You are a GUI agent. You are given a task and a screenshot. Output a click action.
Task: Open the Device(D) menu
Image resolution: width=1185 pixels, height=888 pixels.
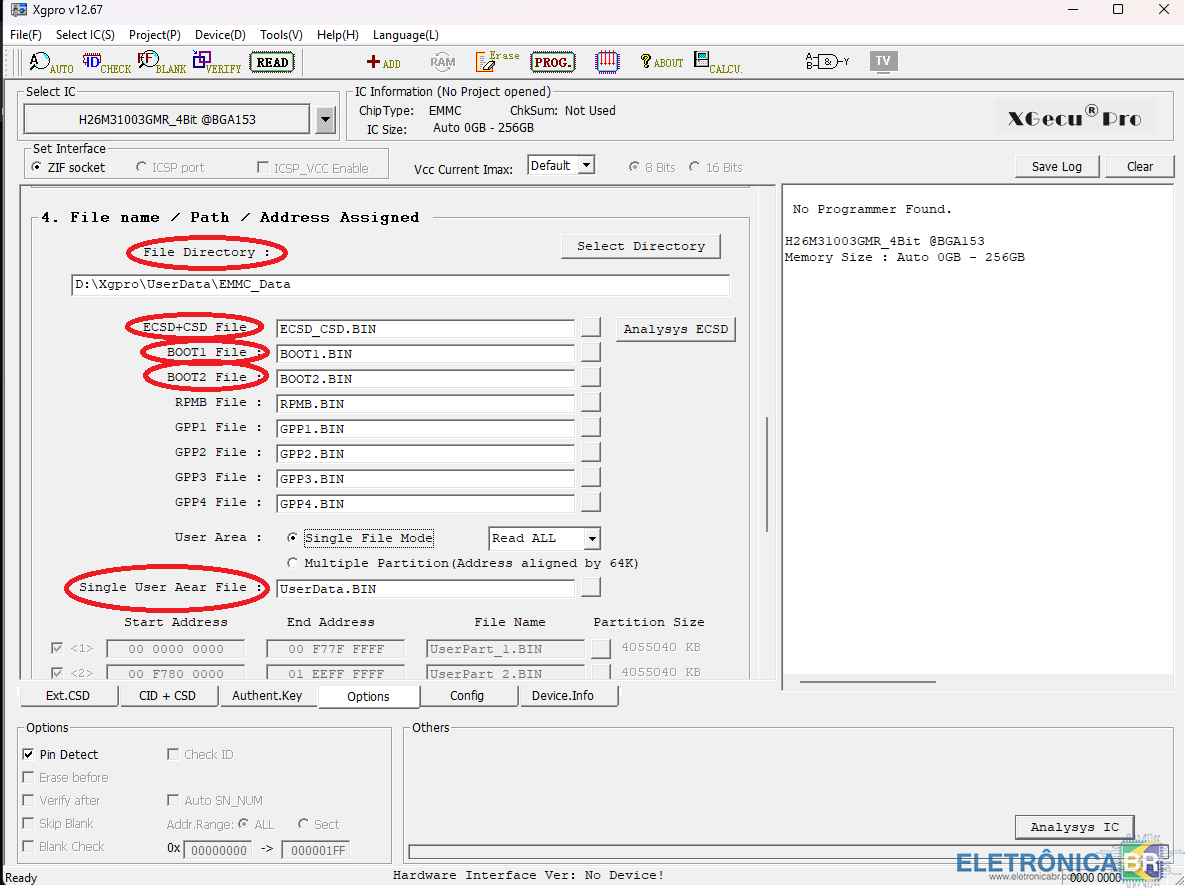point(220,35)
